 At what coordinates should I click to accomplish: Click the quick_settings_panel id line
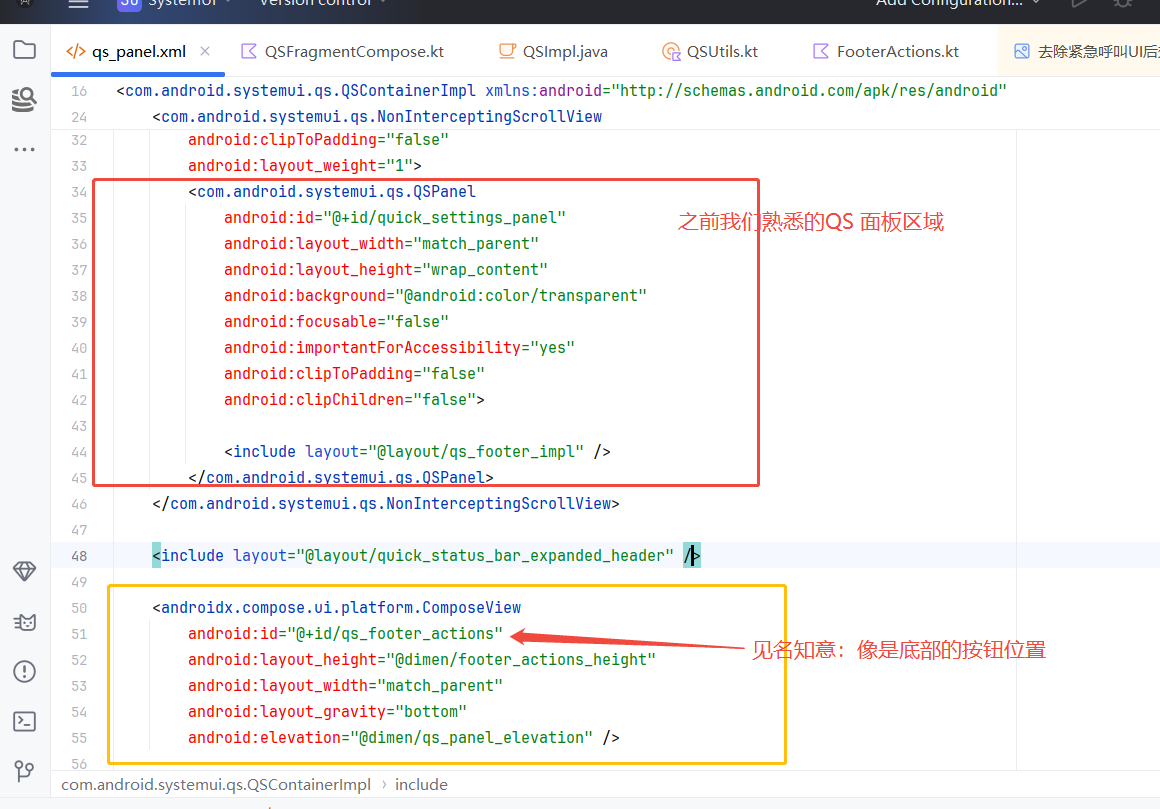[x=394, y=217]
